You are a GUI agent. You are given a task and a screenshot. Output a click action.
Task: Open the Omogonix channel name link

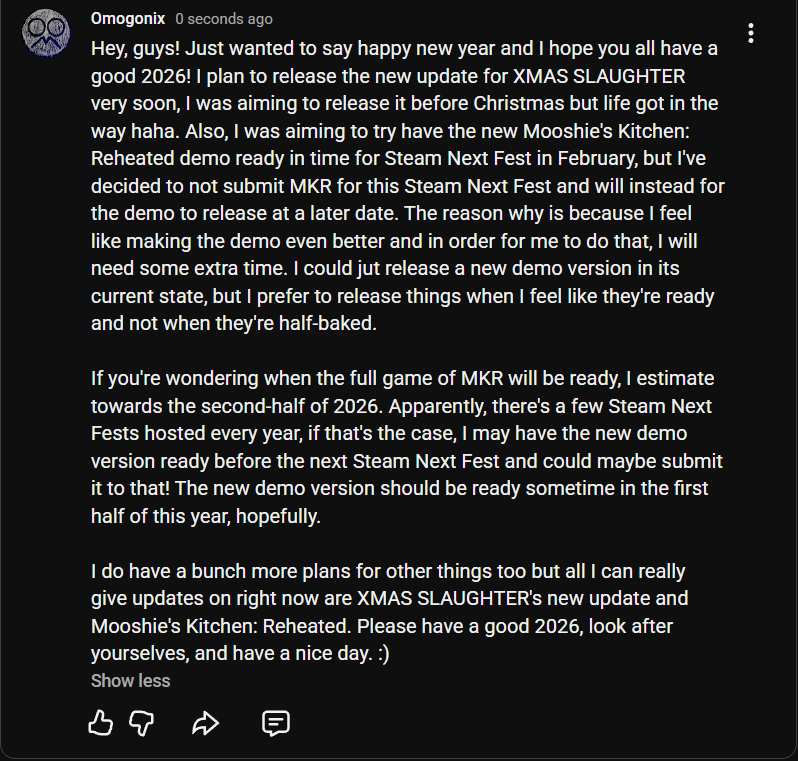pos(127,19)
